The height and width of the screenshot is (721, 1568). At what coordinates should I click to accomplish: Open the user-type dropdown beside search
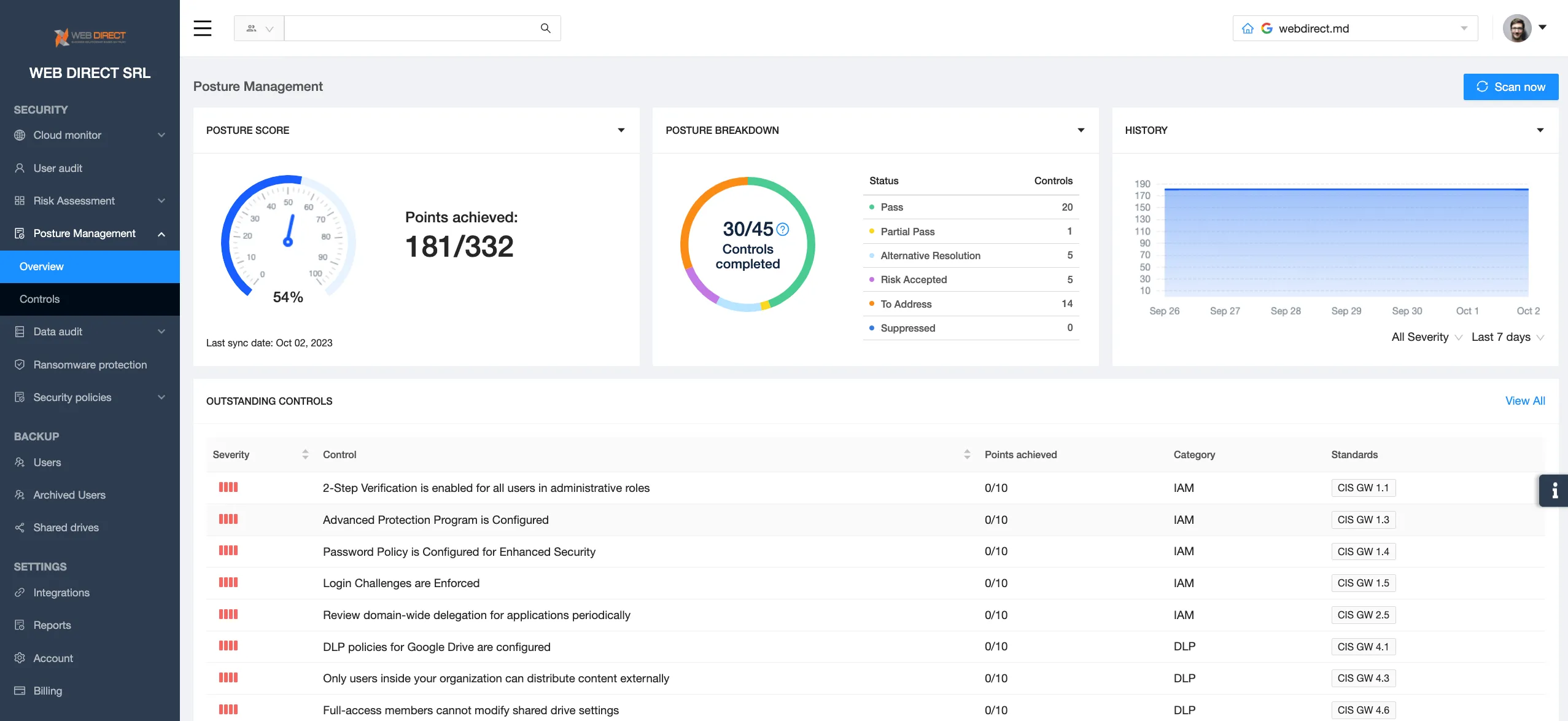coord(259,28)
